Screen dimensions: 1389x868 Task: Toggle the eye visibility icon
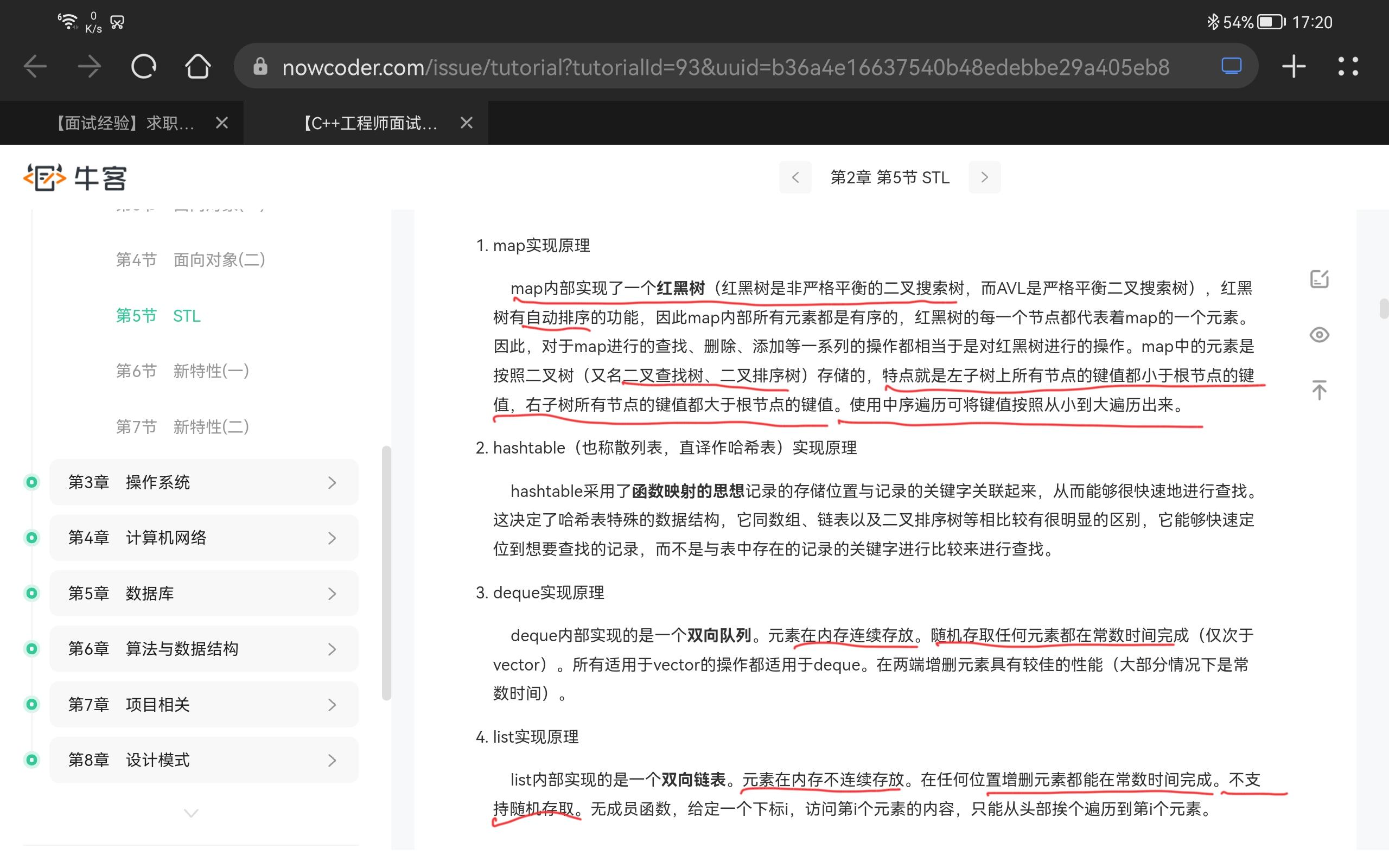point(1319,335)
